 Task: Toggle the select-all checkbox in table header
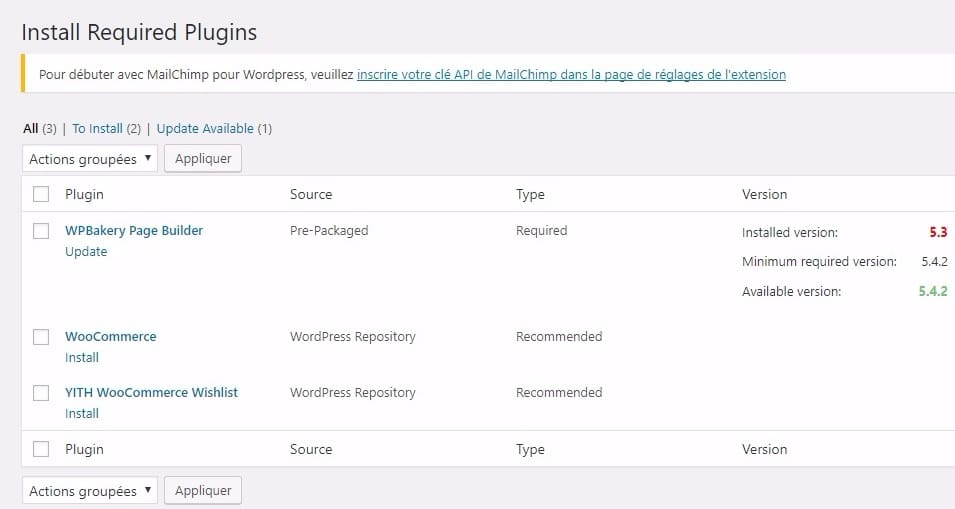tap(41, 194)
